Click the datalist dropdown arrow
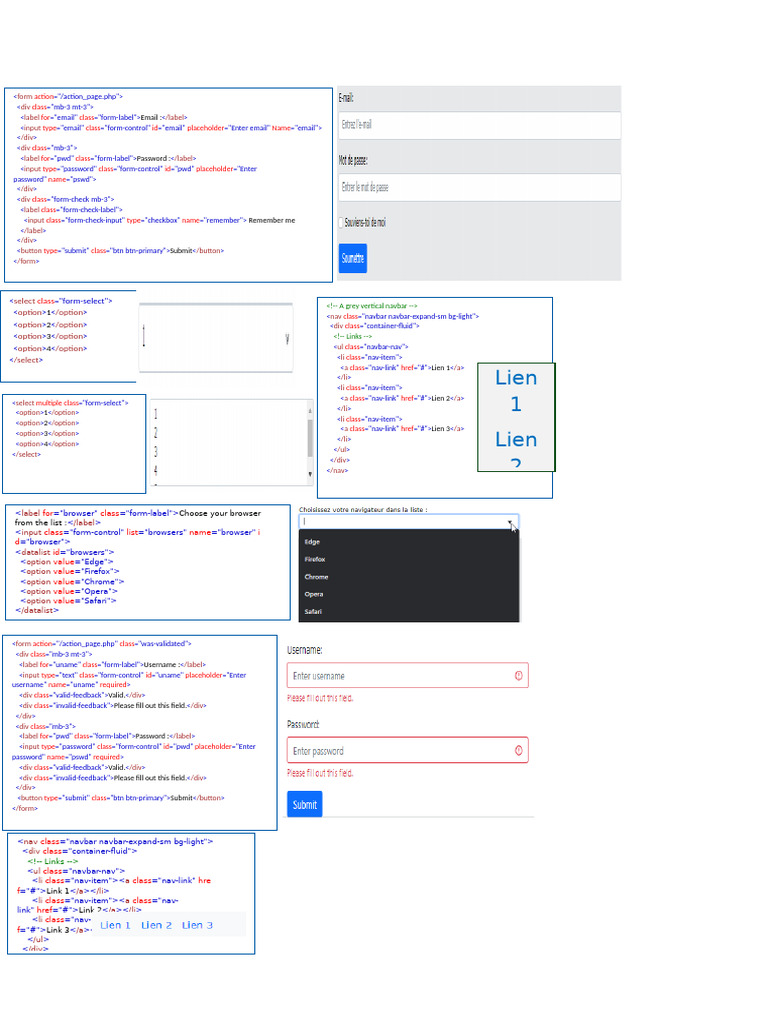 point(510,522)
